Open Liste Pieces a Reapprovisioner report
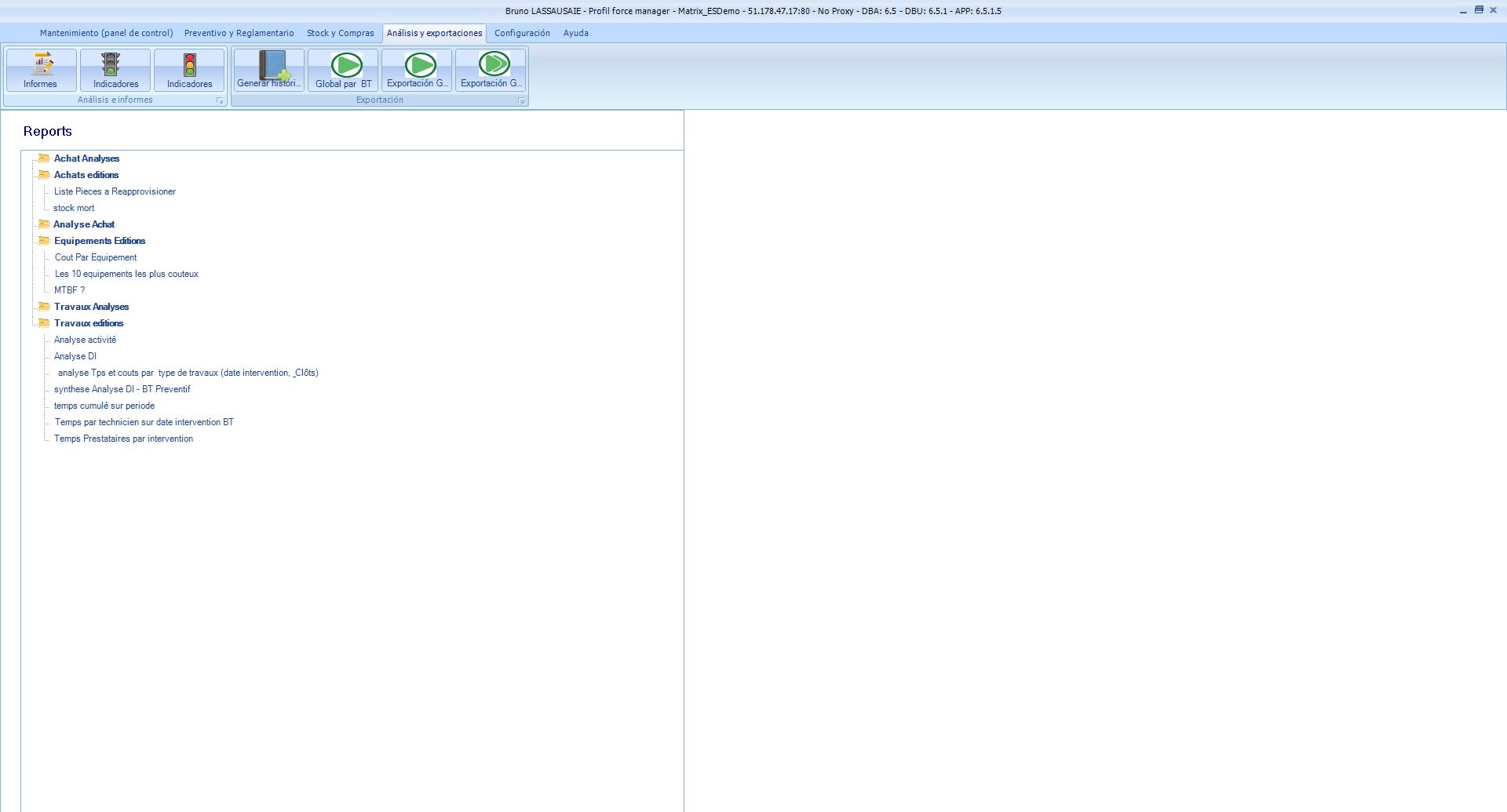Screen dimensions: 1507x812 click(x=115, y=191)
